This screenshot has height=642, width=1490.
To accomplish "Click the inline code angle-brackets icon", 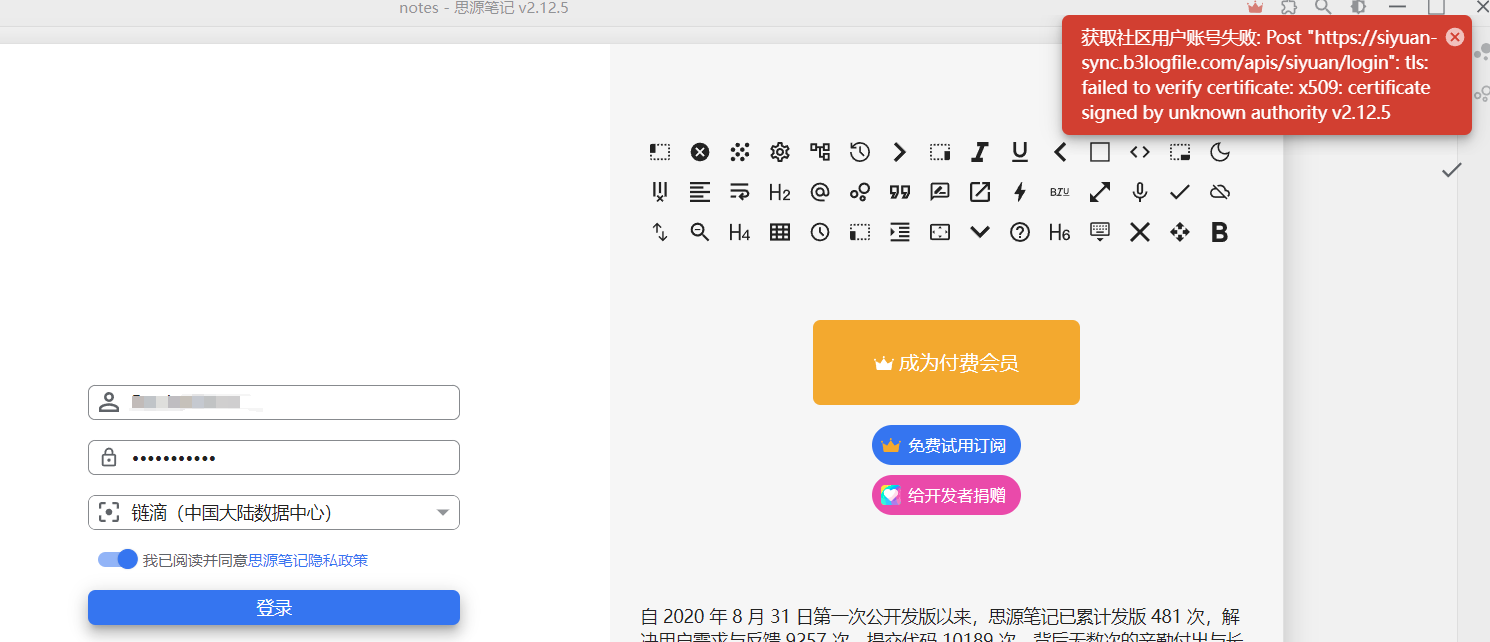I will click(1140, 152).
